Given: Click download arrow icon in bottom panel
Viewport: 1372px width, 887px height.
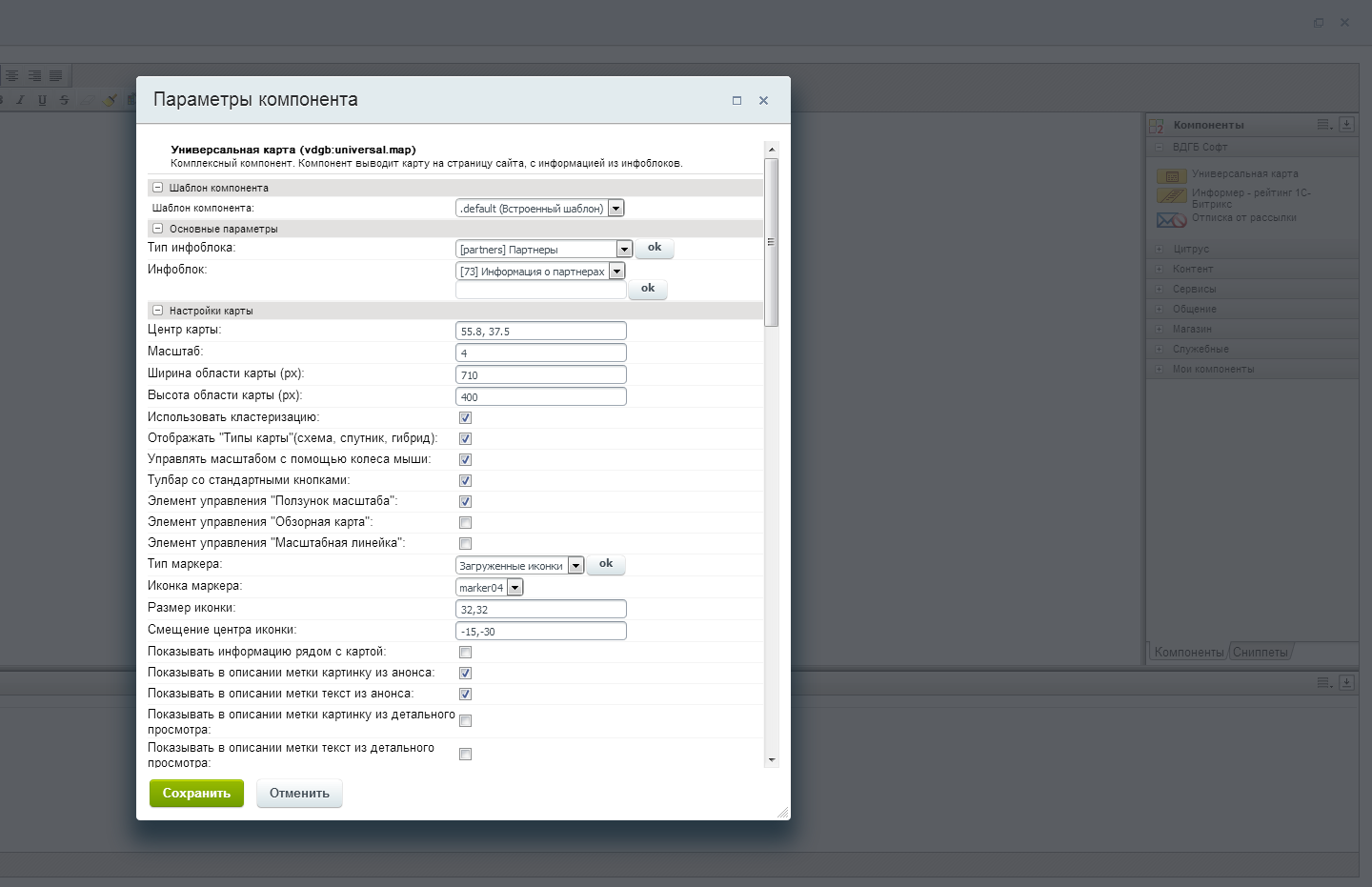Looking at the screenshot, I should click(x=1346, y=682).
